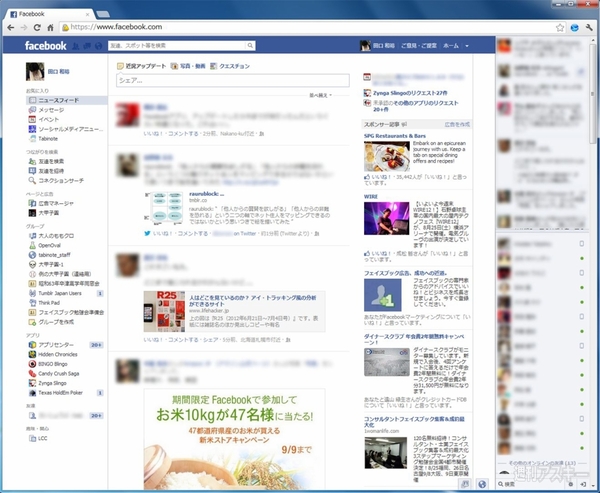Open the WIRE sponsored ad title

(x=371, y=196)
